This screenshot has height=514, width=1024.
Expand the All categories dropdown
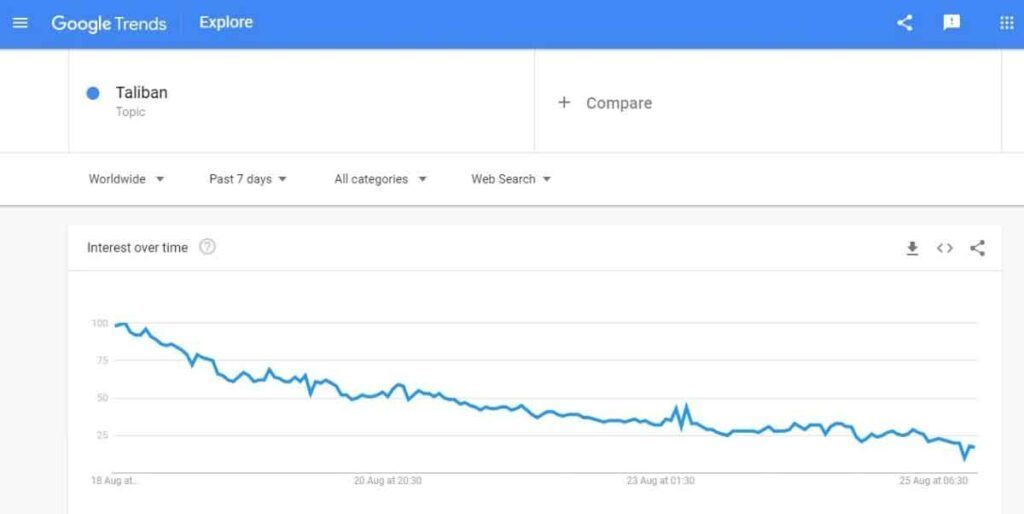coord(380,179)
